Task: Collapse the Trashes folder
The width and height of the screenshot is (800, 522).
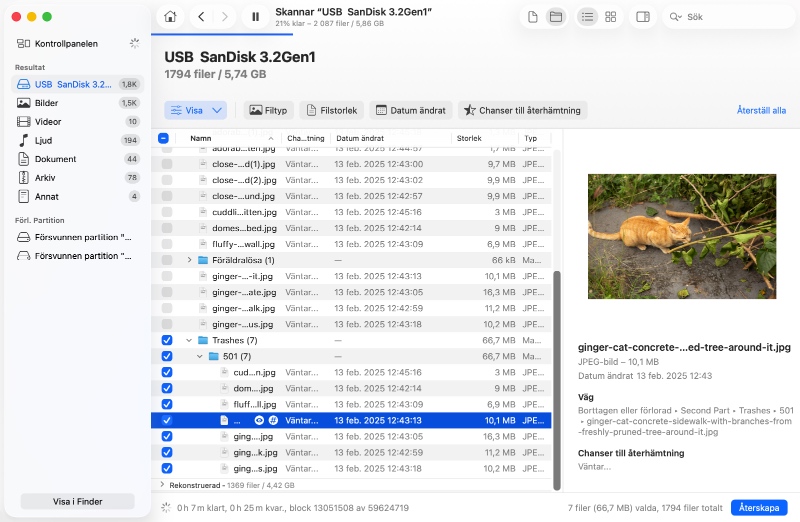Action: (x=189, y=340)
